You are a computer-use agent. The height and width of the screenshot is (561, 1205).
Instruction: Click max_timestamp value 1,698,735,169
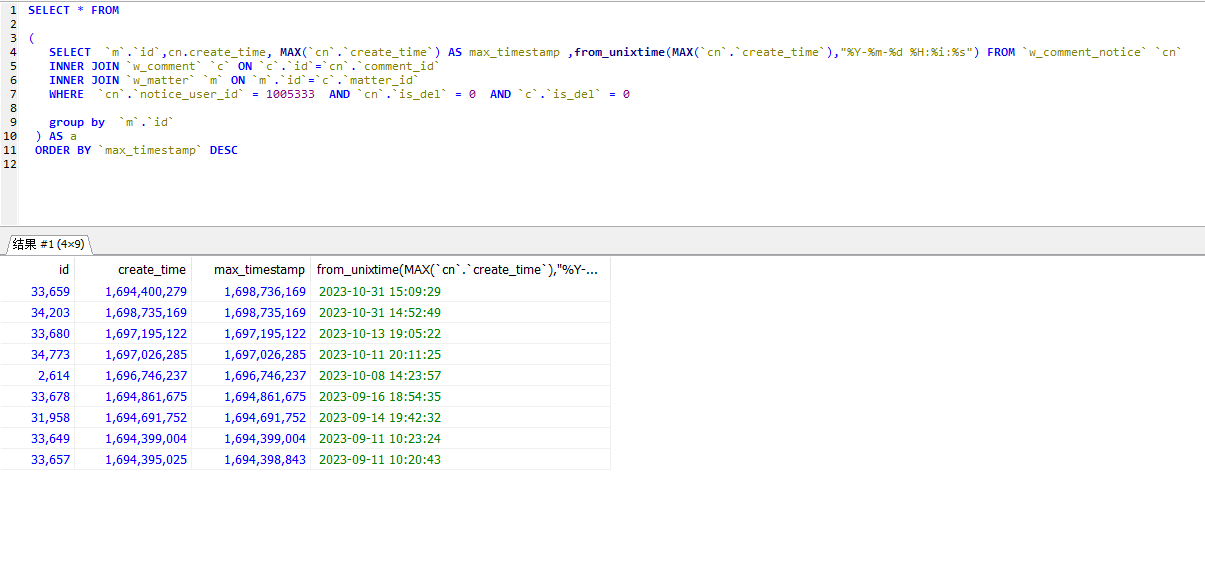pos(265,313)
